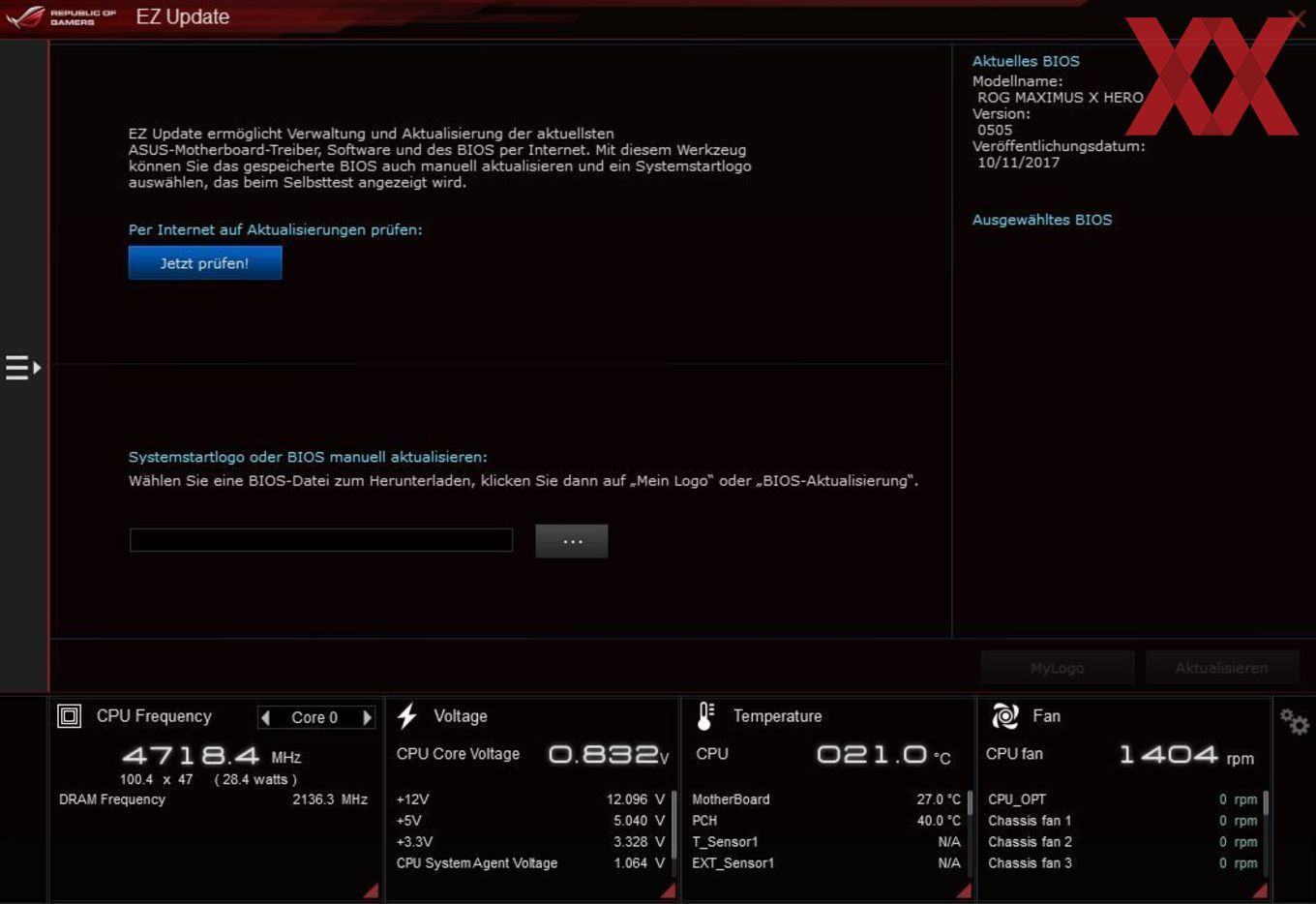Click the DRAM Frequency label
1316x904 pixels.
click(112, 799)
